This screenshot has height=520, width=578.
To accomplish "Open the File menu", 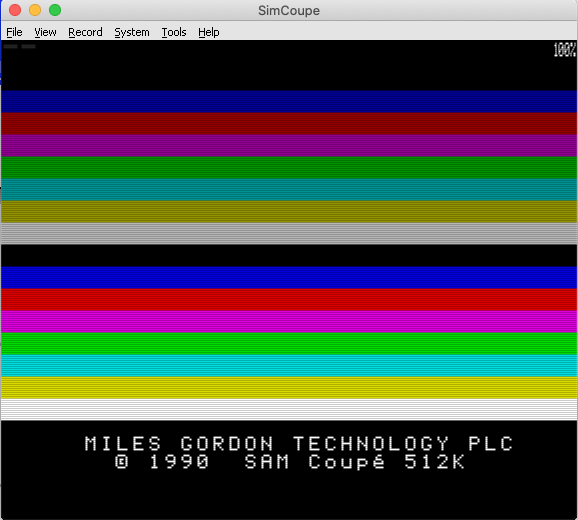I will coord(14,32).
